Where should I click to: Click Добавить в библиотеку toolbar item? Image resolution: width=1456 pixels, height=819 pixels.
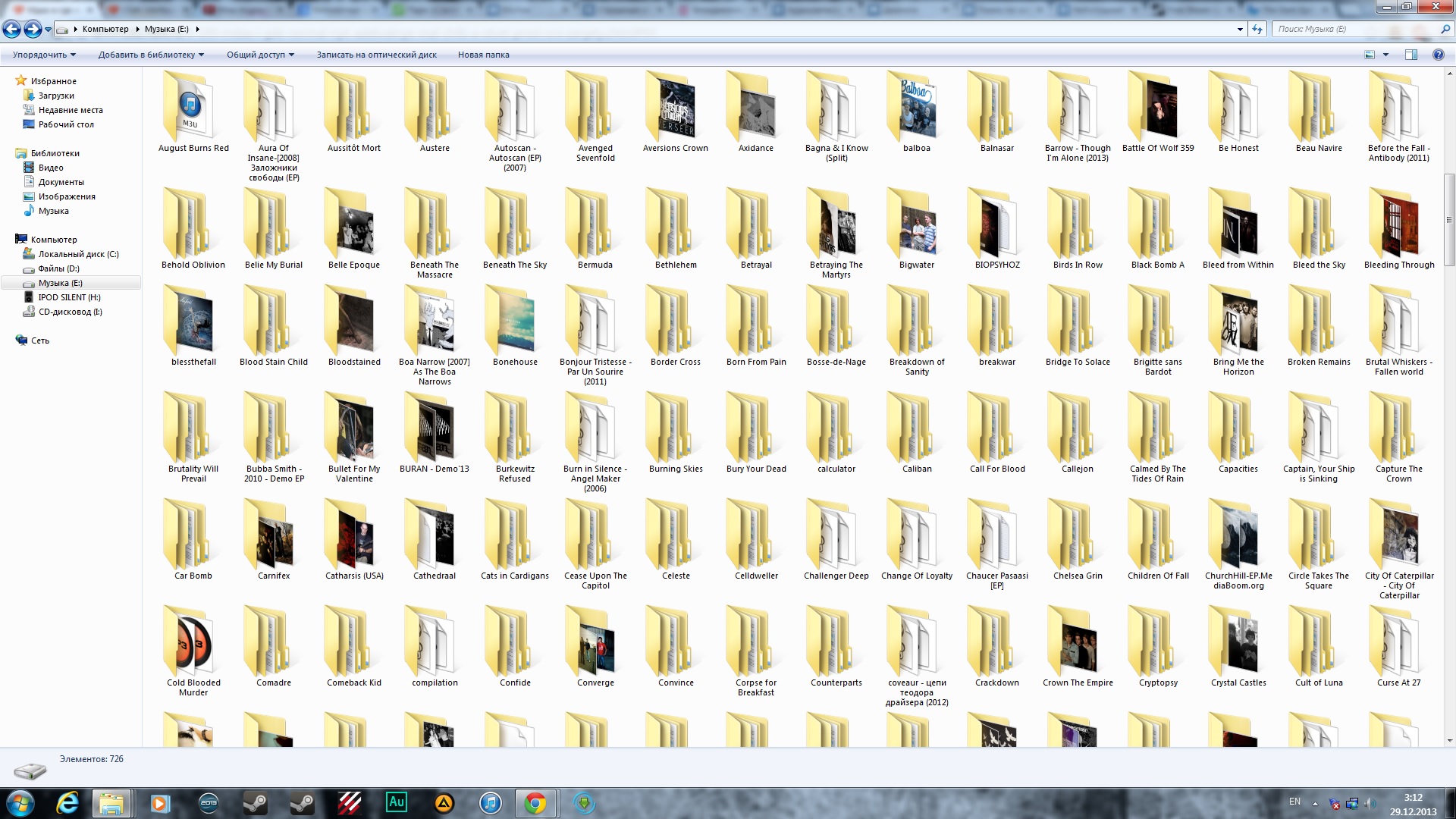[151, 55]
